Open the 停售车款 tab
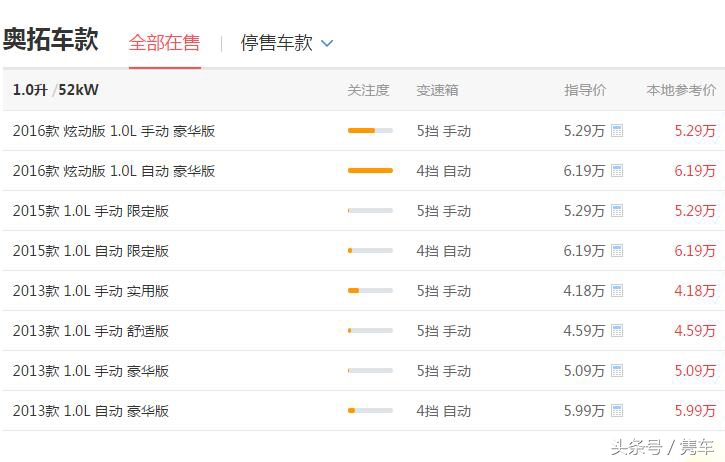 pyautogui.click(x=276, y=43)
